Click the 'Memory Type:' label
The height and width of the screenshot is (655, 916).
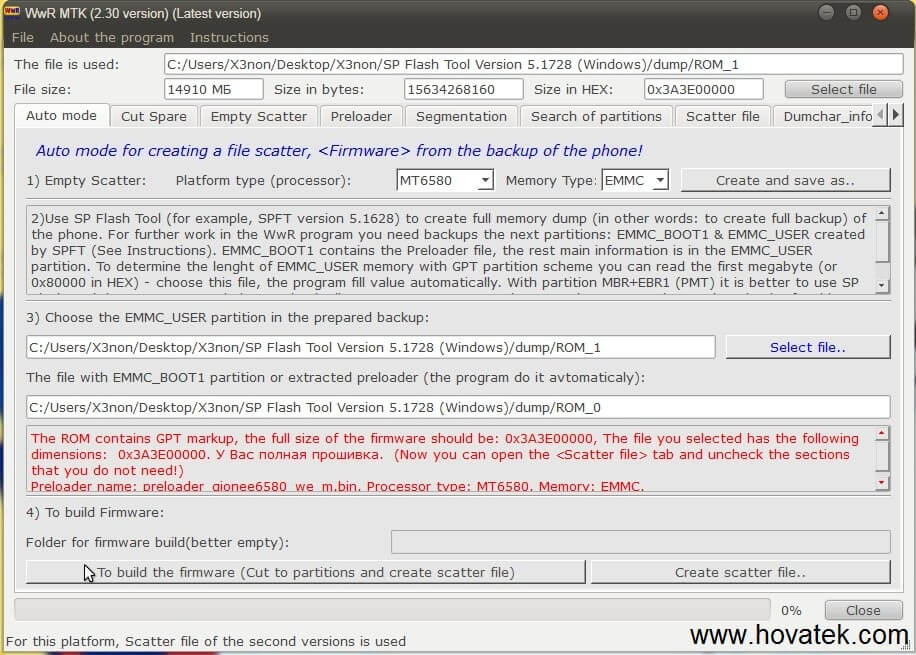(551, 181)
